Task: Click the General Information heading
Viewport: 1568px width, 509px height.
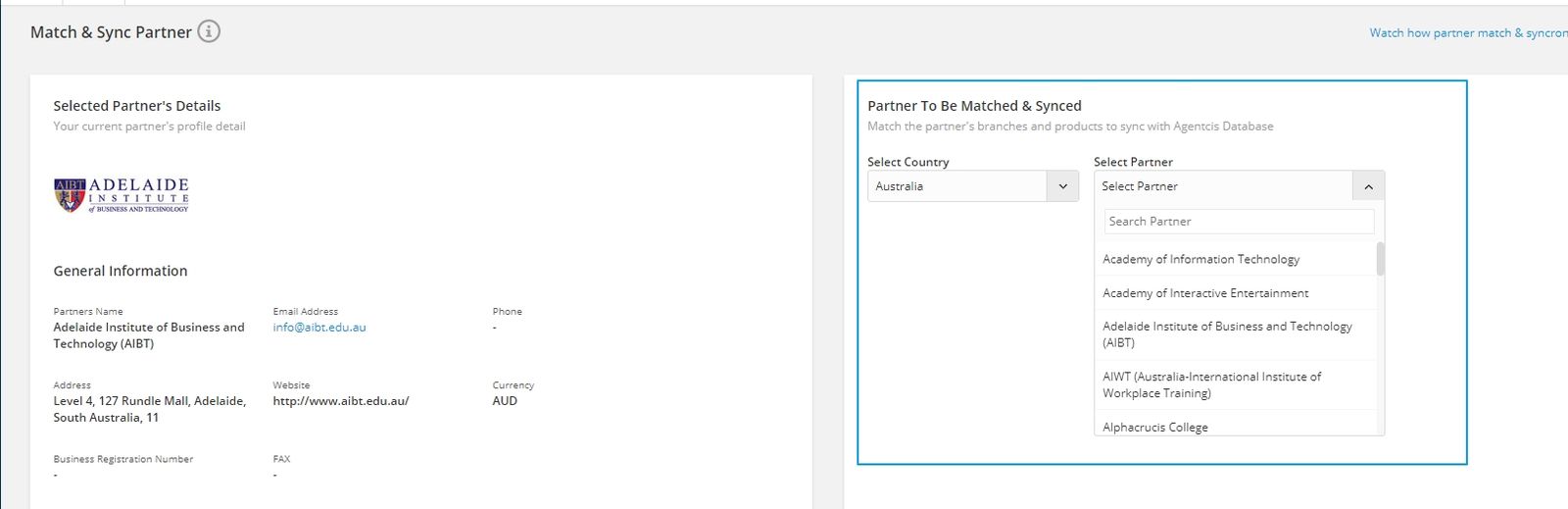Action: [121, 271]
